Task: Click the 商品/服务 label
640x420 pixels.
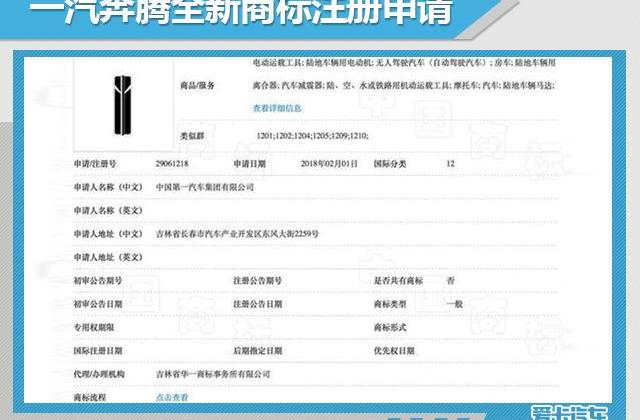Action: pos(198,85)
